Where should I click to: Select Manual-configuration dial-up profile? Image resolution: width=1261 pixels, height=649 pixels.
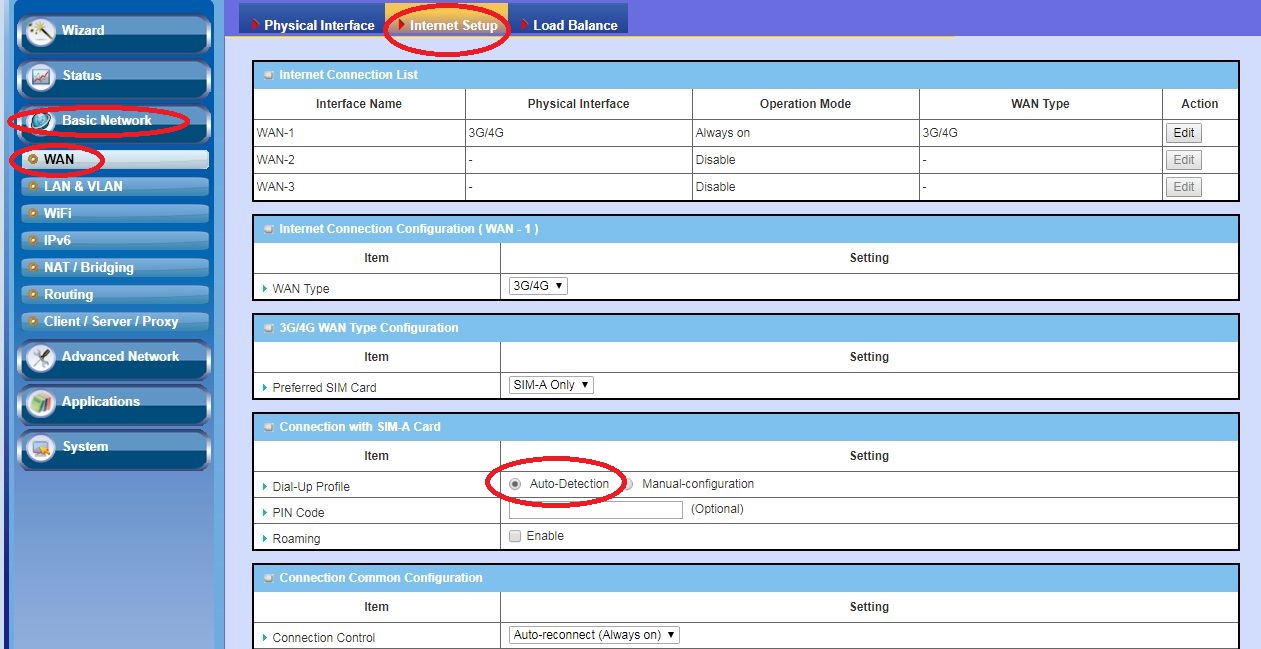[628, 484]
